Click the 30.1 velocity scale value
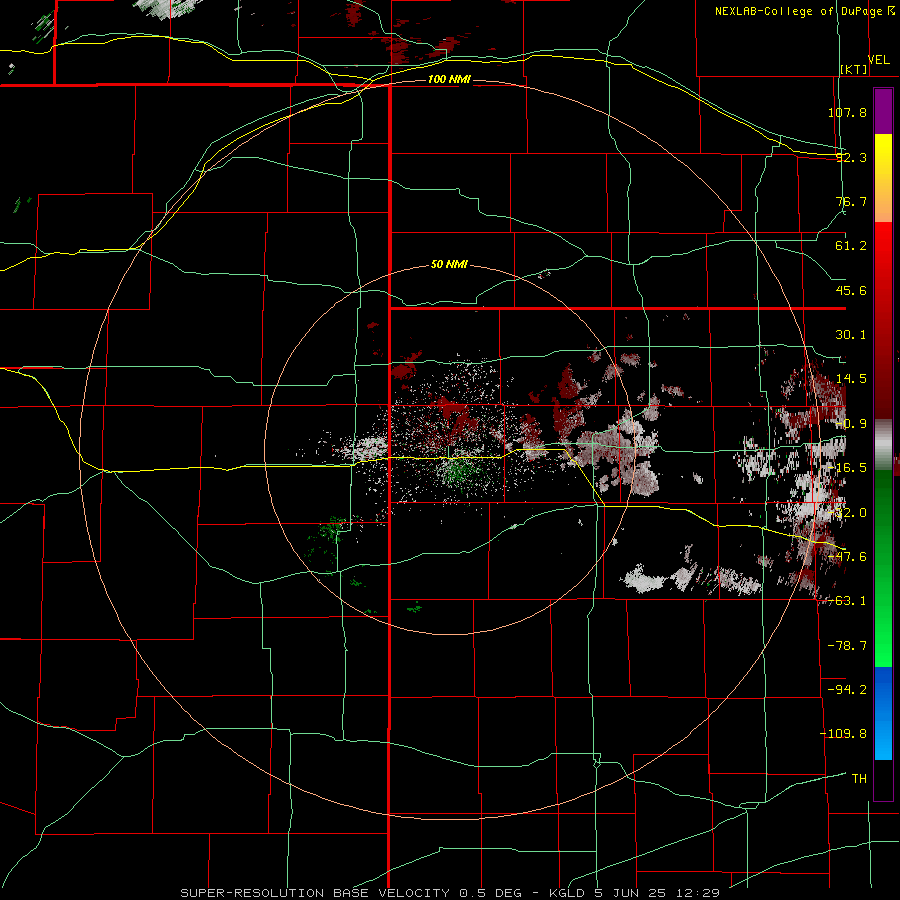900x900 pixels. pyautogui.click(x=851, y=335)
